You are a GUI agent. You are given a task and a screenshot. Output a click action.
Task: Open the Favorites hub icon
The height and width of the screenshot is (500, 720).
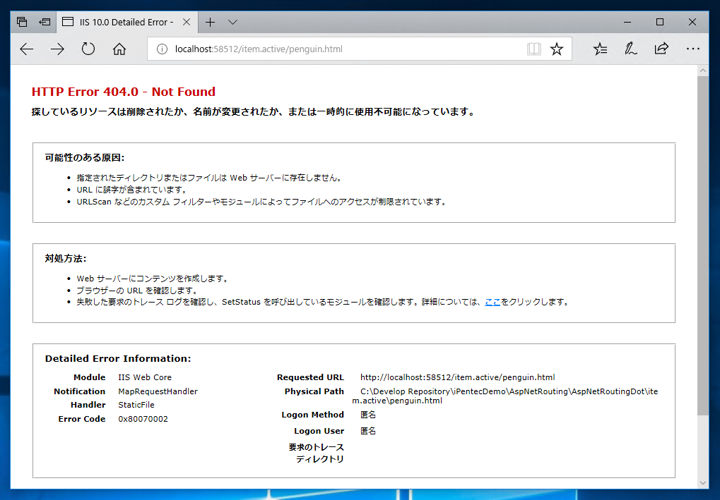point(600,49)
